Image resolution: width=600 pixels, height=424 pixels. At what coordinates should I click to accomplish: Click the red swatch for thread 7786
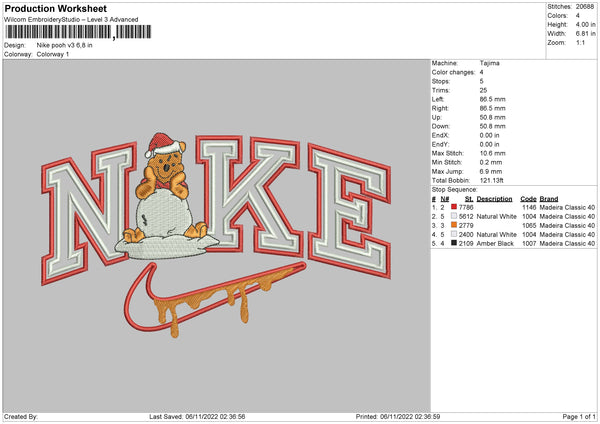click(454, 207)
